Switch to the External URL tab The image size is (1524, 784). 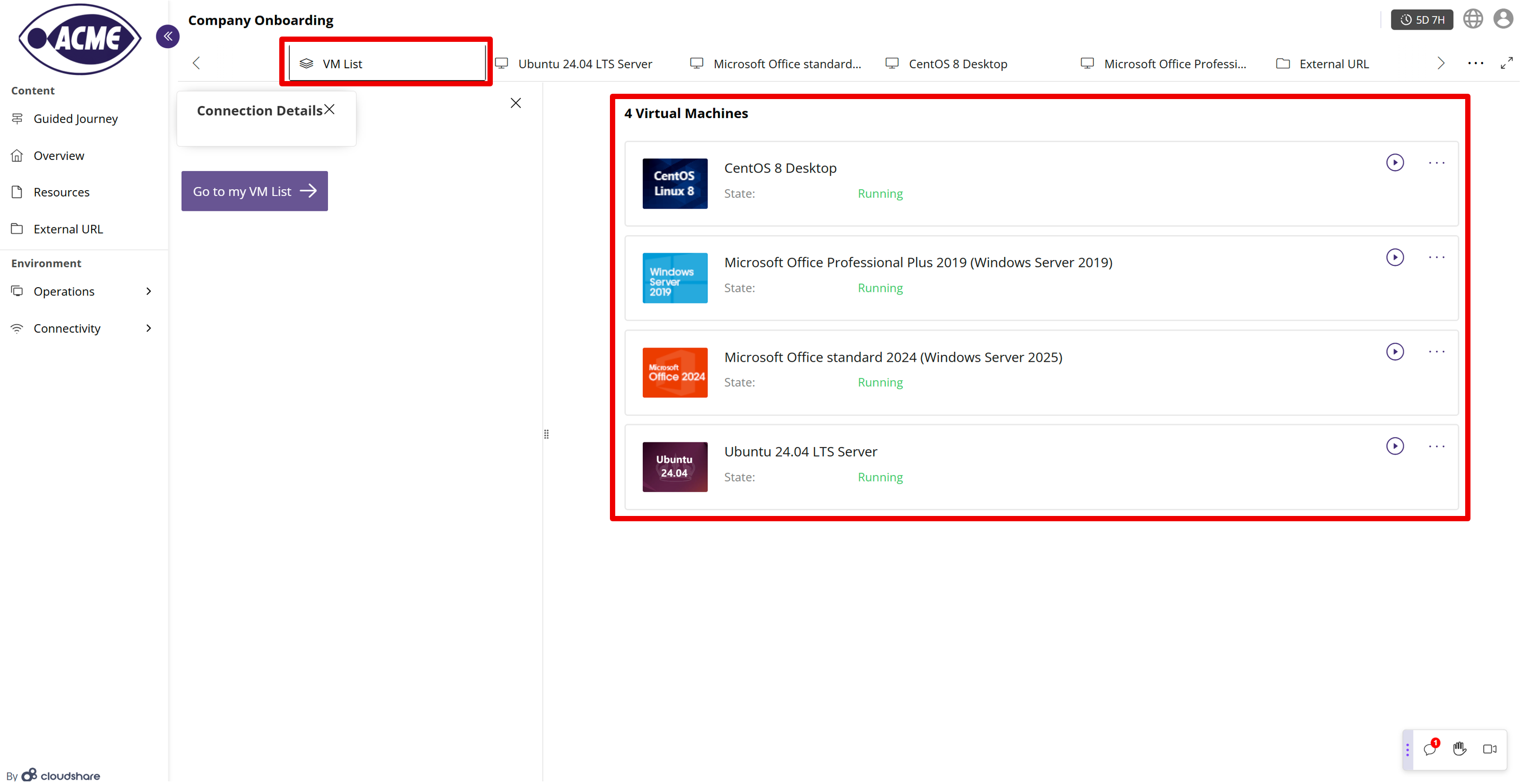(1334, 63)
